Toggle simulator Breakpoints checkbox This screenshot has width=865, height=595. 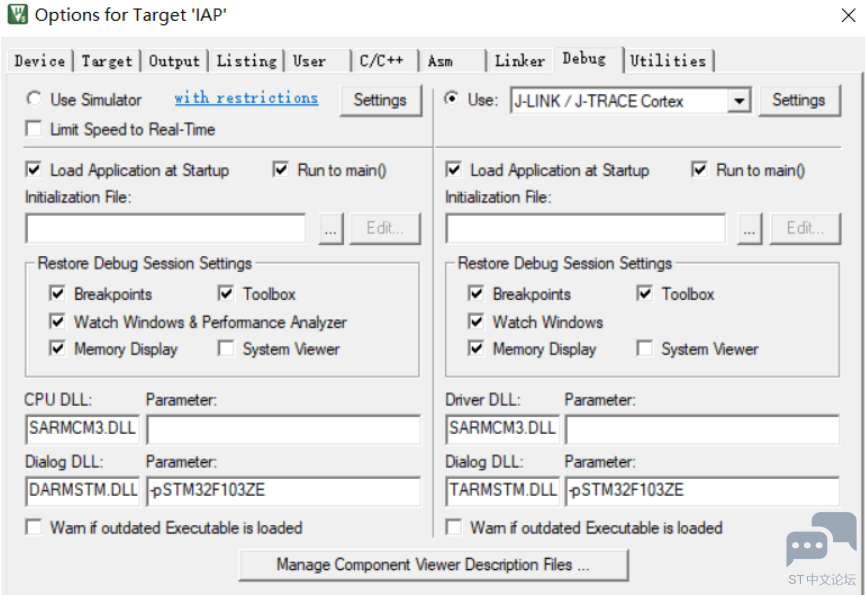(57, 293)
